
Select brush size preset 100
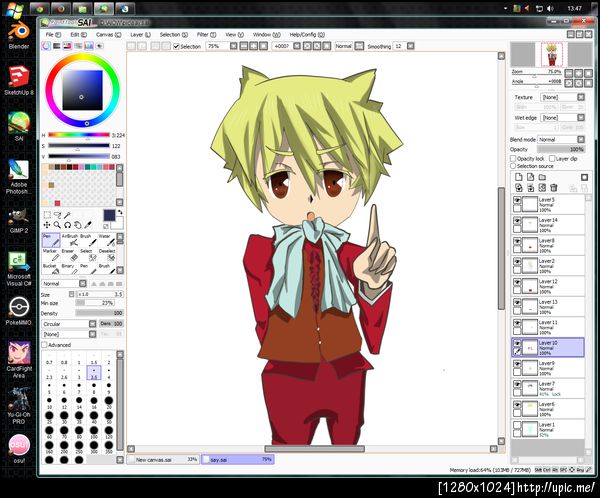94,432
